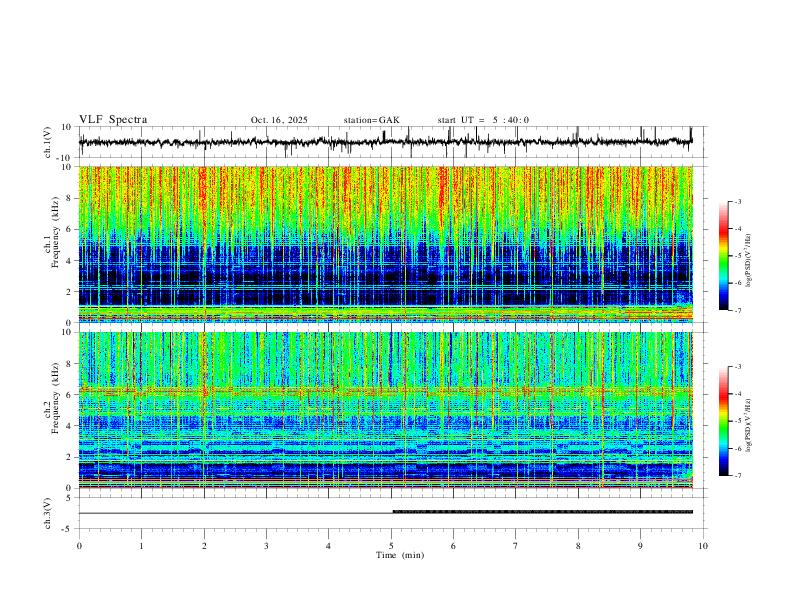Click the "-7" tick on ch.1 colorbar

click(x=738, y=311)
